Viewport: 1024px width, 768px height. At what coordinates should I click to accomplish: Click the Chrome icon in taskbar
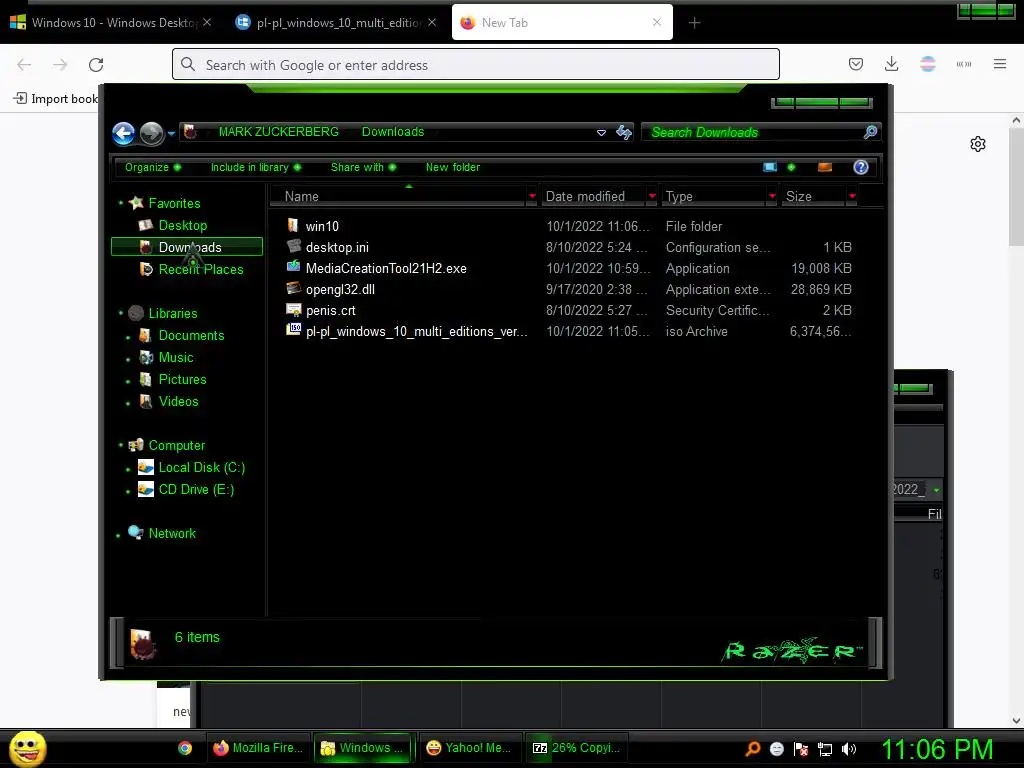click(185, 748)
